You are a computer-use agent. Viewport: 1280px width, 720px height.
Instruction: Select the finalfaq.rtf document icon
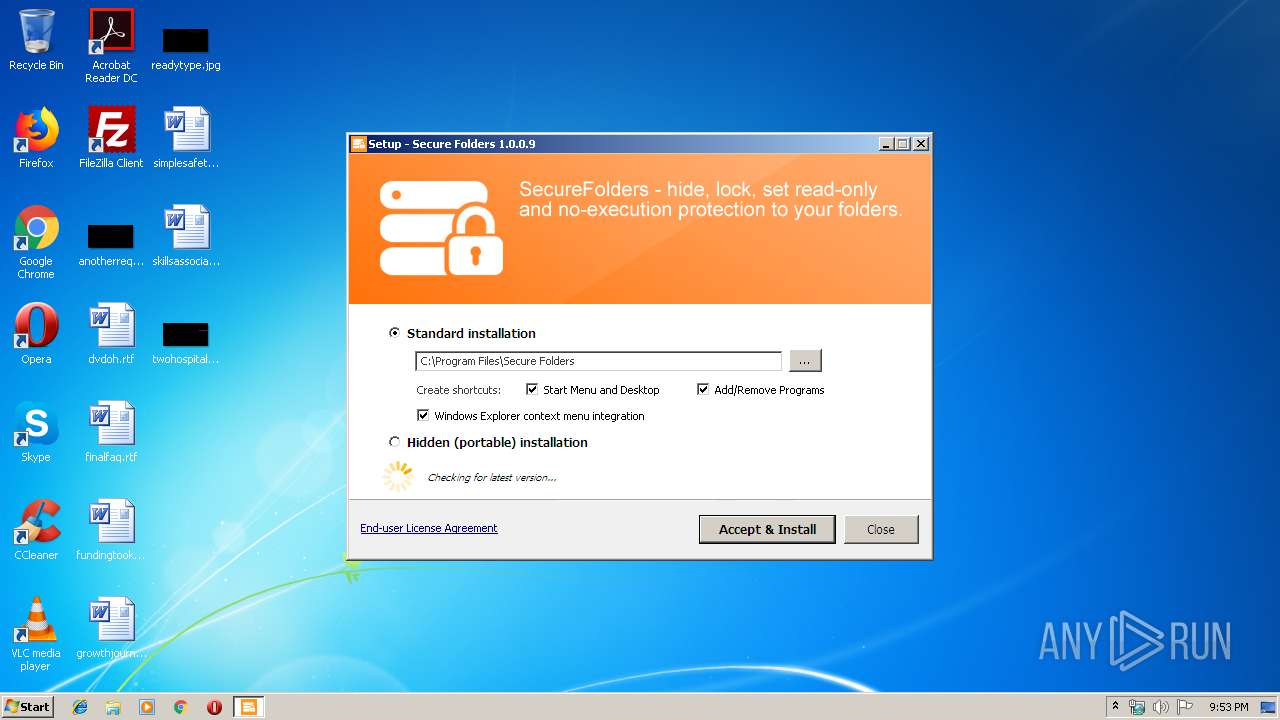click(x=111, y=432)
